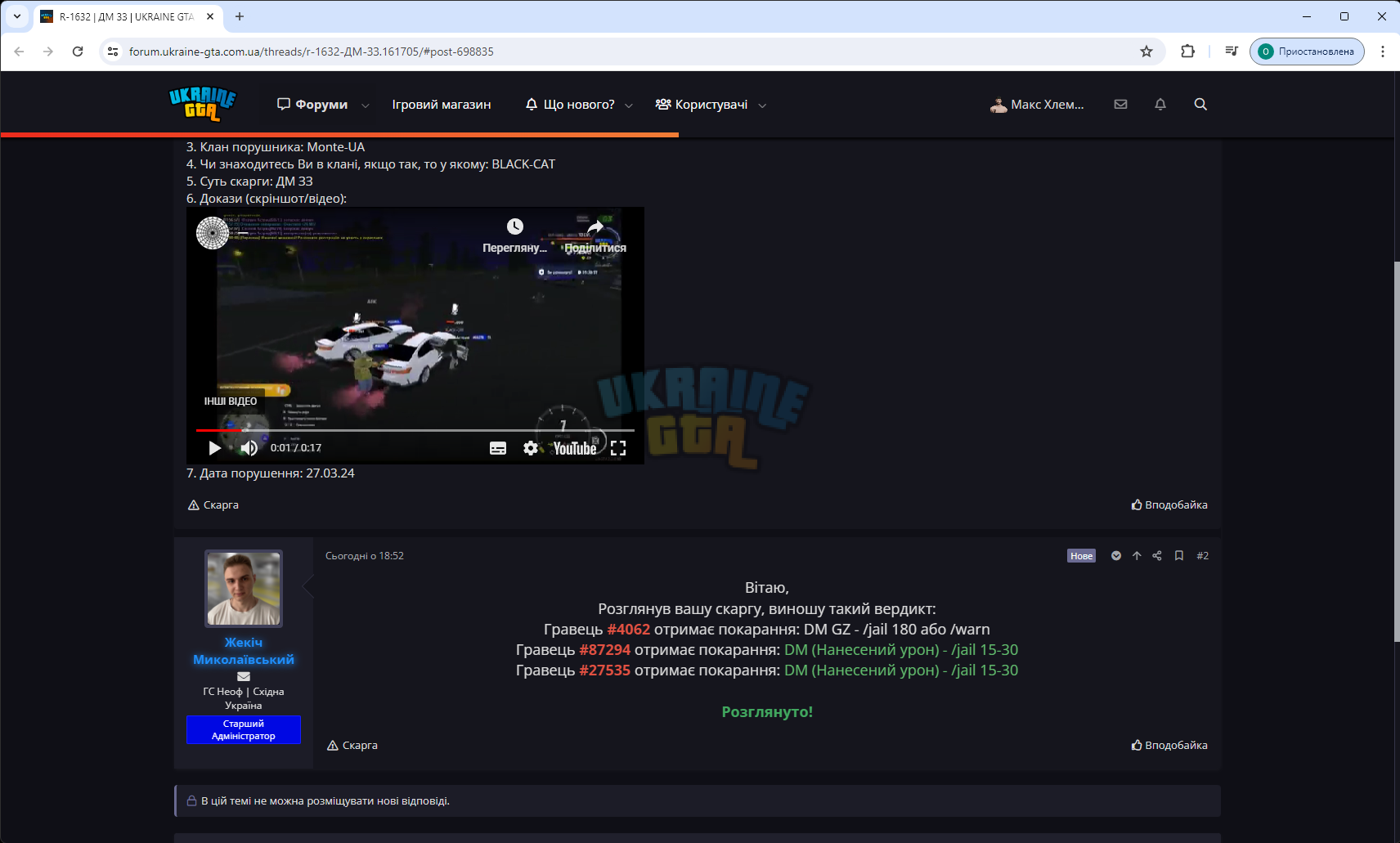Open the Приостановлена profile button
The height and width of the screenshot is (843, 1400).
click(x=1307, y=52)
